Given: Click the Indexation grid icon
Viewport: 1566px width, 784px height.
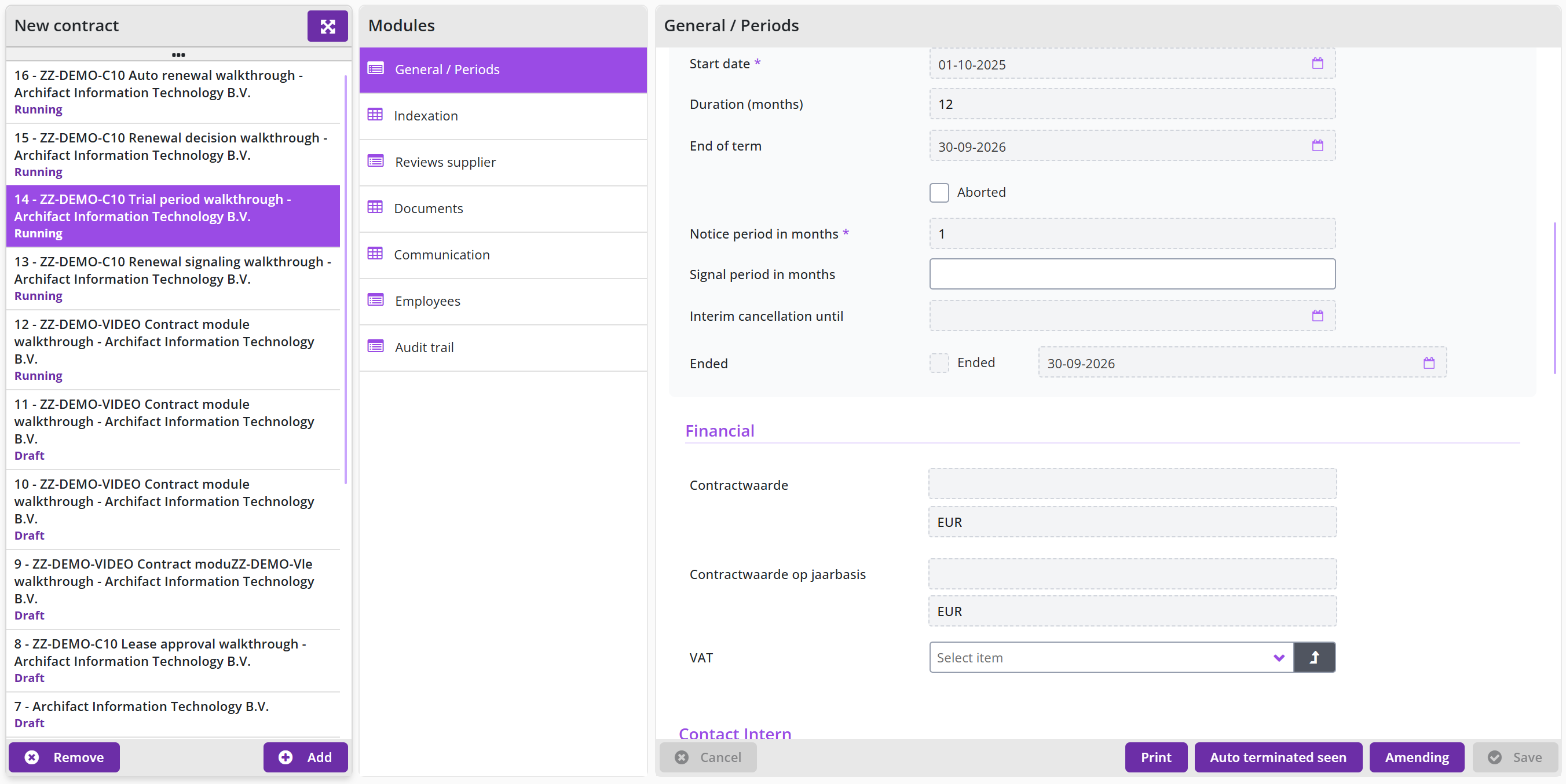Looking at the screenshot, I should click(x=375, y=115).
